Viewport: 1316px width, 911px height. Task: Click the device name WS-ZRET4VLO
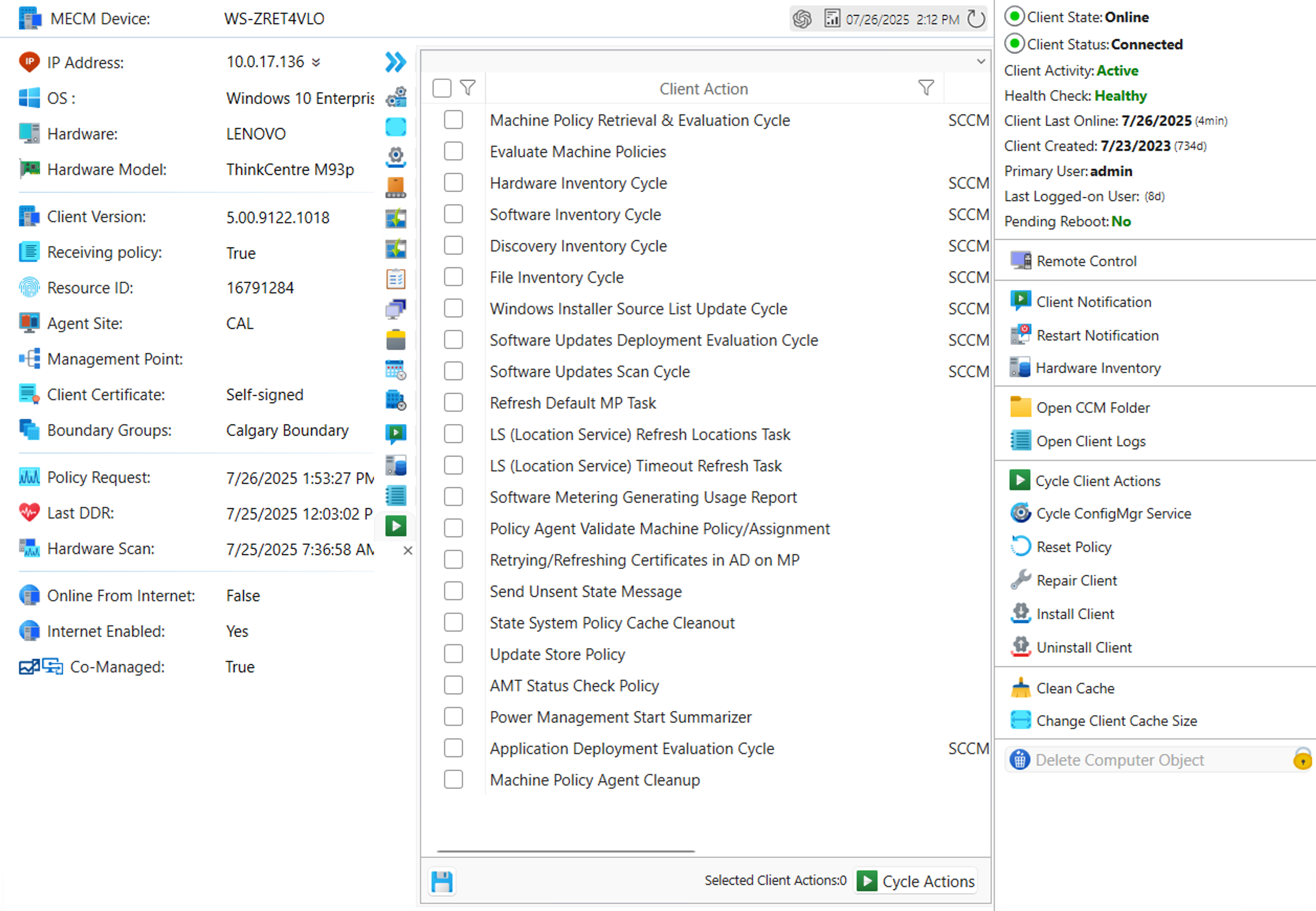(x=274, y=19)
